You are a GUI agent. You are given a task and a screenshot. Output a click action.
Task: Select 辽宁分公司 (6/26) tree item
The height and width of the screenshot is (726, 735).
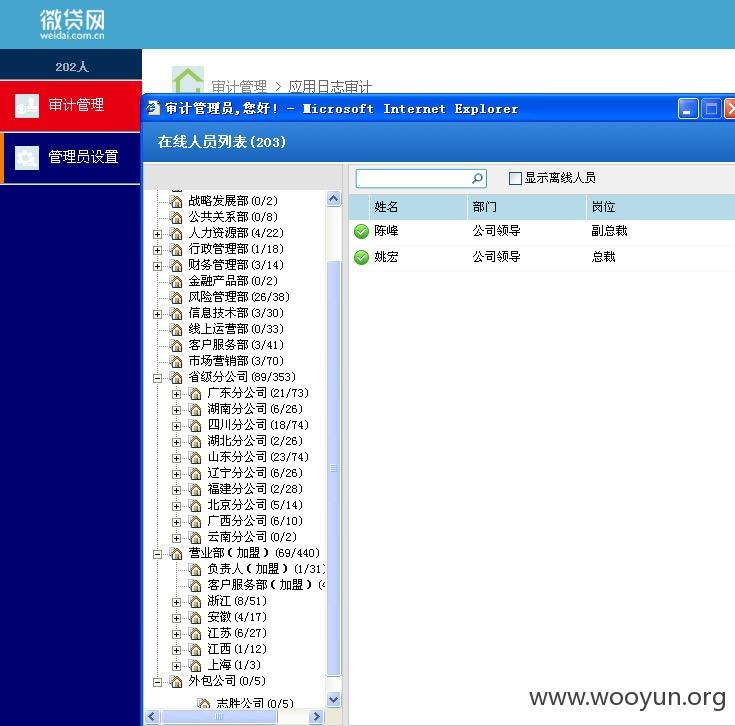coord(255,473)
